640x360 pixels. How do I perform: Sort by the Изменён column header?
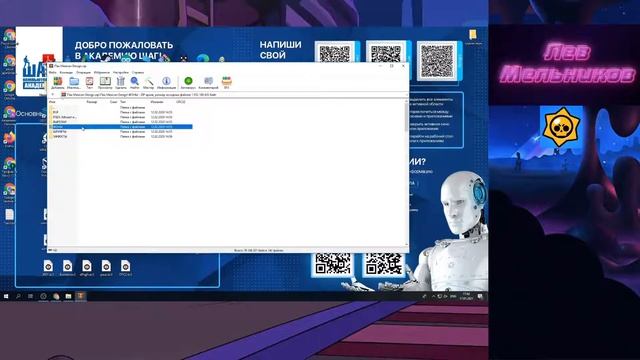[x=157, y=102]
